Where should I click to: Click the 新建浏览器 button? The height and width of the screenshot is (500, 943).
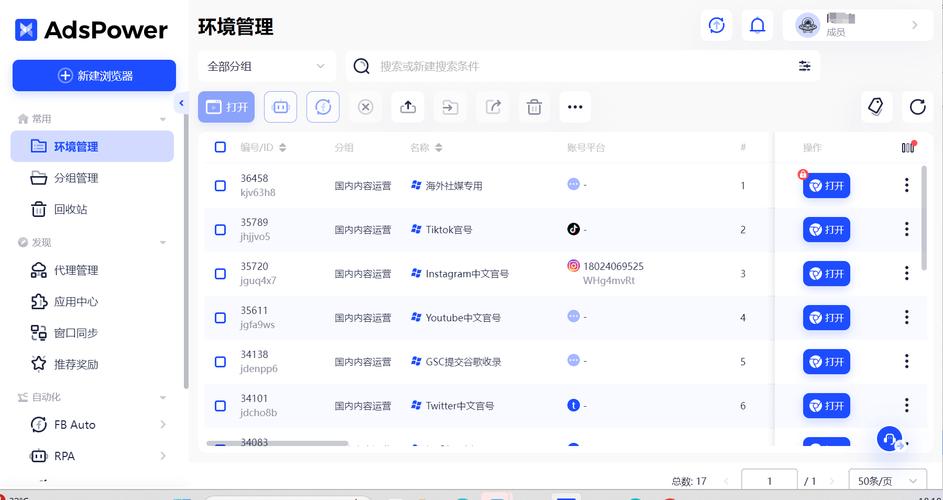click(94, 76)
